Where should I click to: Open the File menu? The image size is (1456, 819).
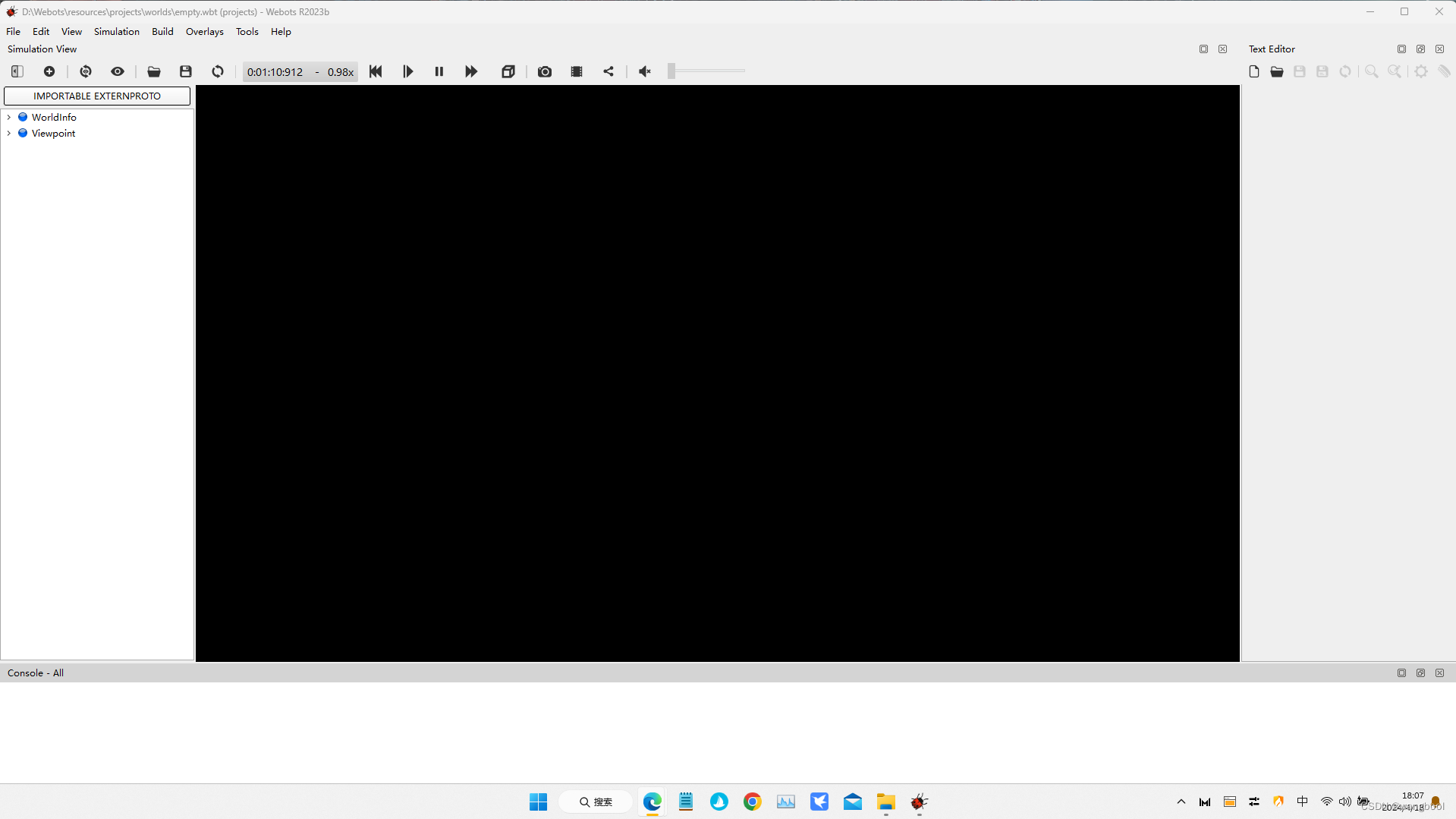tap(14, 32)
